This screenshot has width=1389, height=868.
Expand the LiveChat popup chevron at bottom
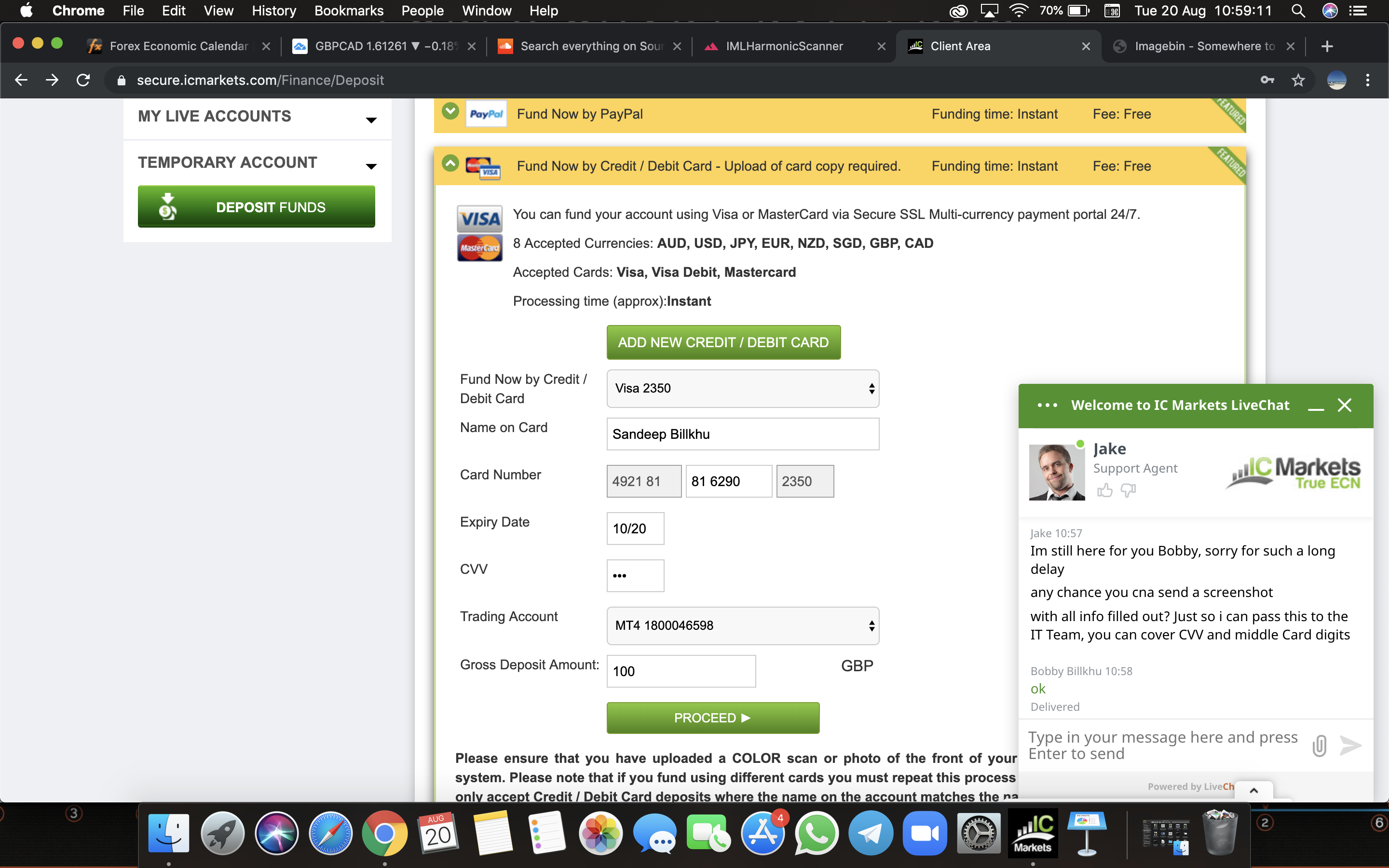coord(1253,790)
